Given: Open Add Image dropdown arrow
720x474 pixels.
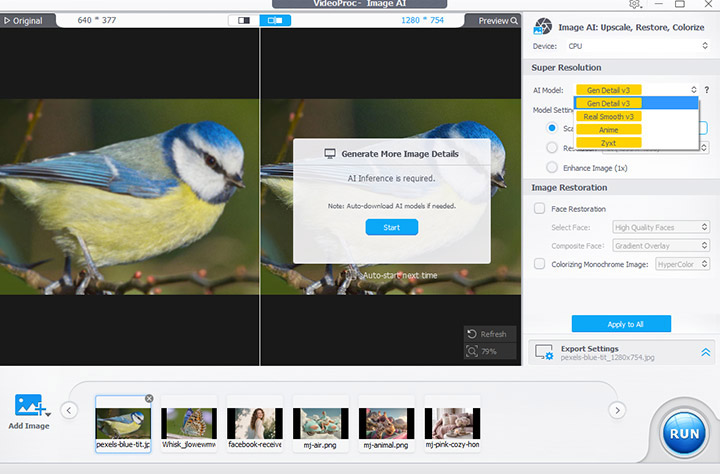Looking at the screenshot, I should 48,414.
